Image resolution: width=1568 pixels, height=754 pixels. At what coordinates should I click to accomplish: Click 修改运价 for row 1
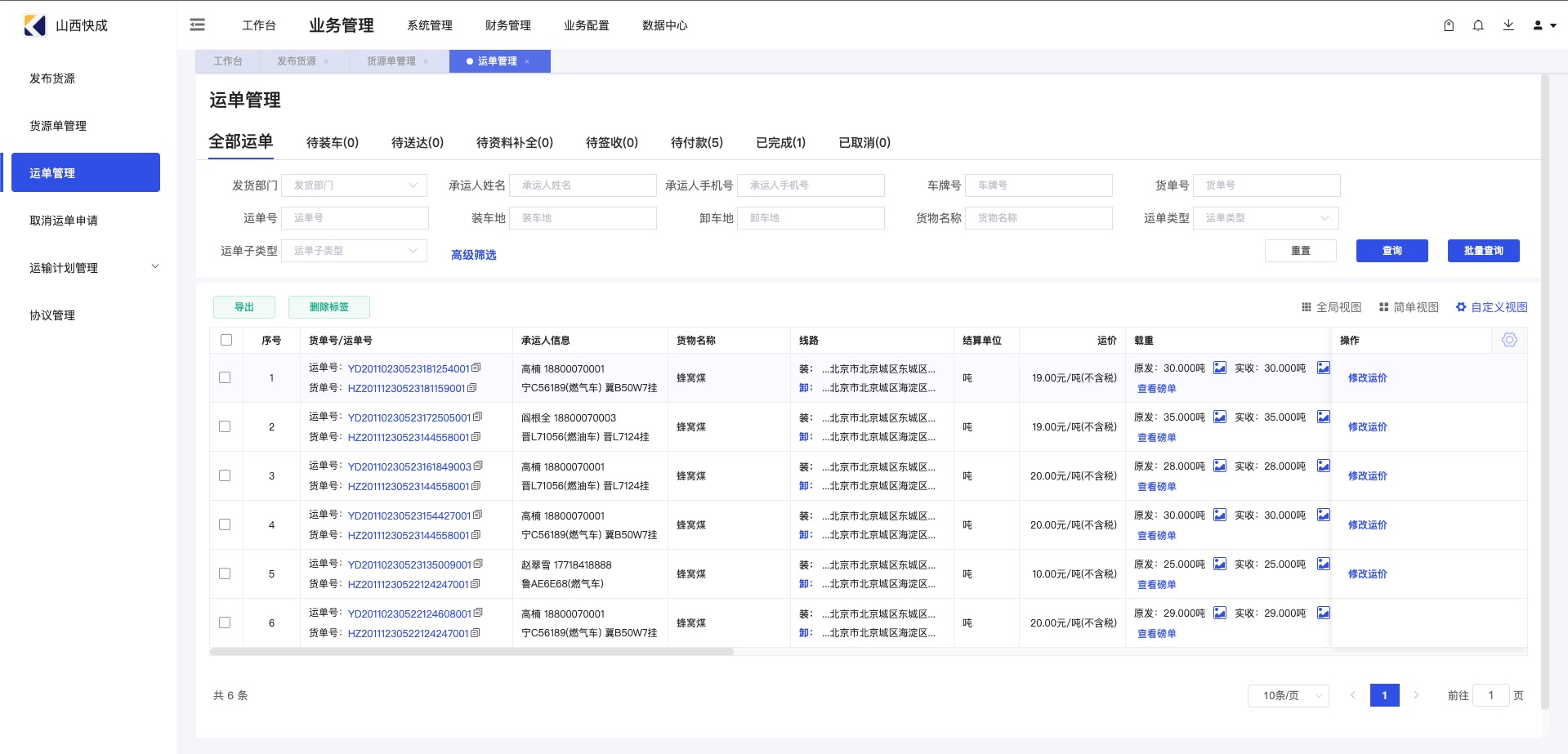point(1368,377)
